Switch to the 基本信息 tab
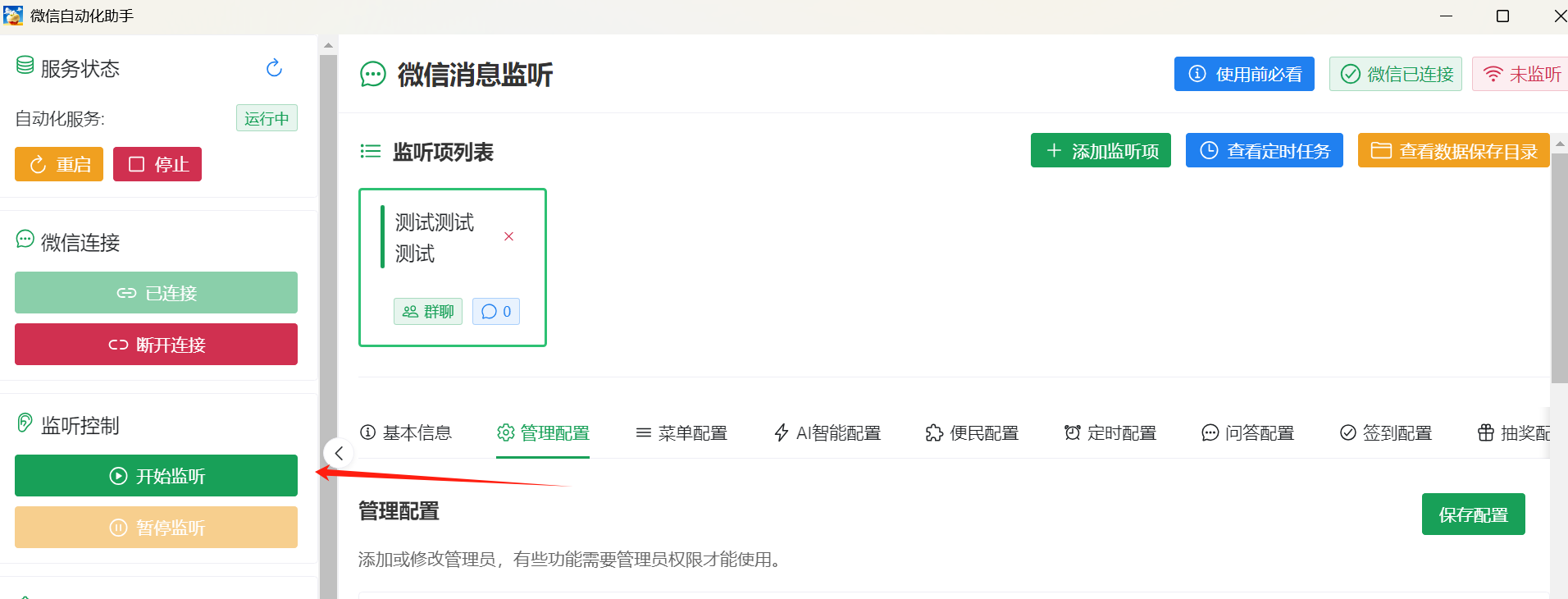 pyautogui.click(x=406, y=432)
